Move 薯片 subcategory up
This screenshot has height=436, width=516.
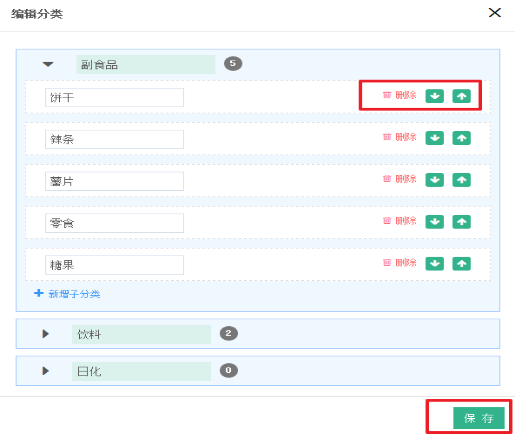pos(461,180)
